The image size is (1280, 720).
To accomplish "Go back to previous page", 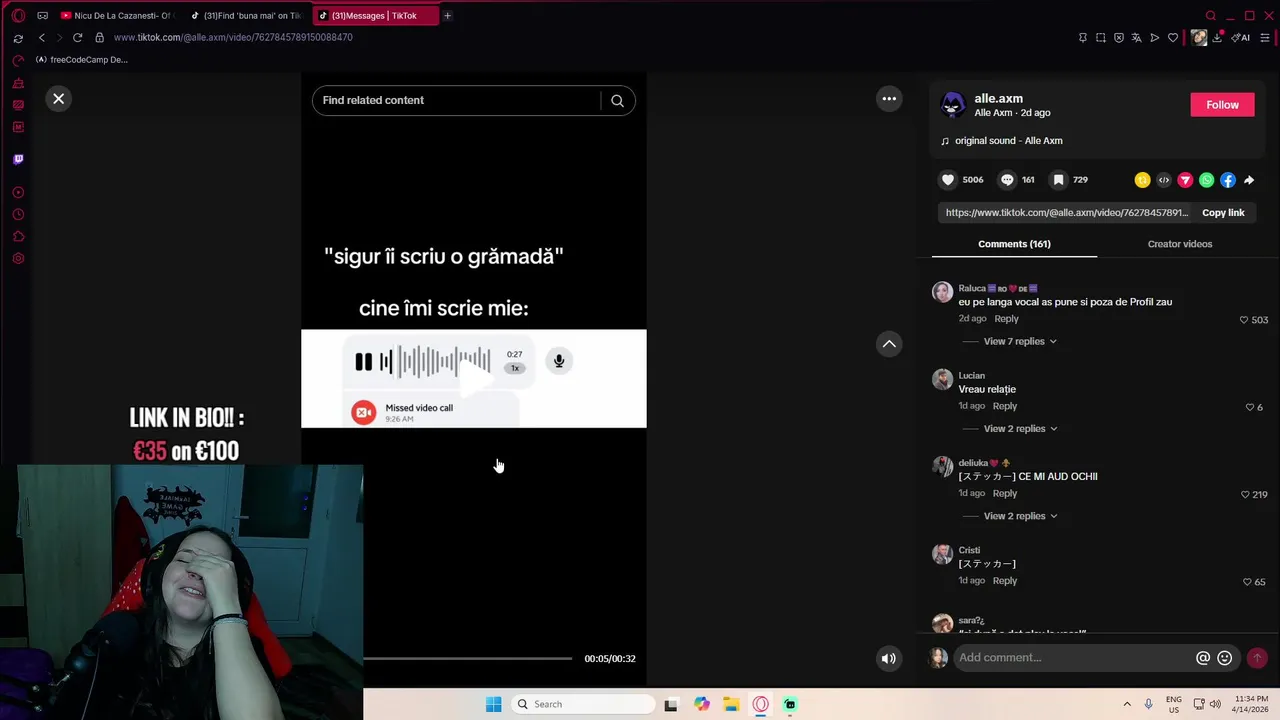I will coord(42,38).
